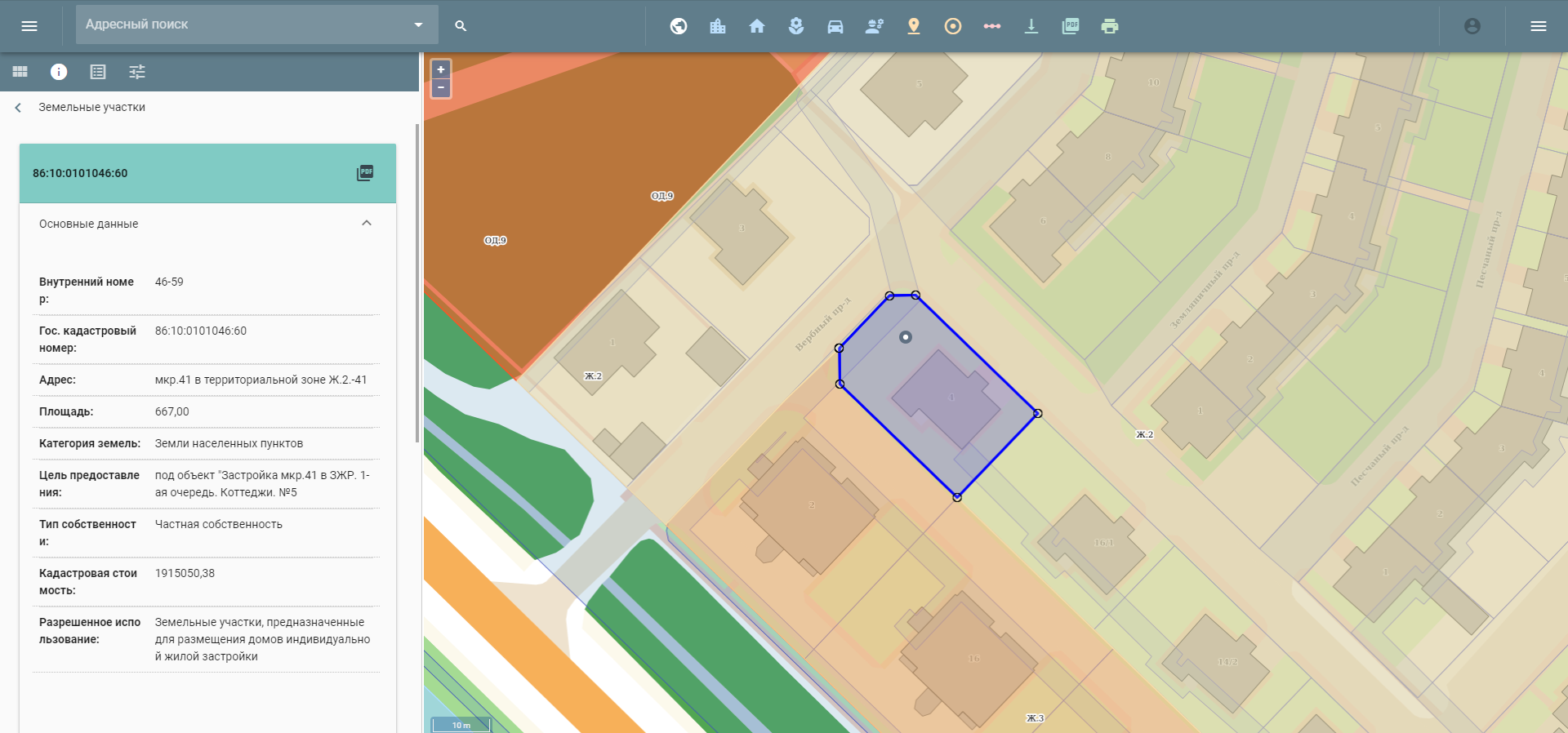Click the circle target tool icon
This screenshot has height=733, width=1568.
point(952,26)
